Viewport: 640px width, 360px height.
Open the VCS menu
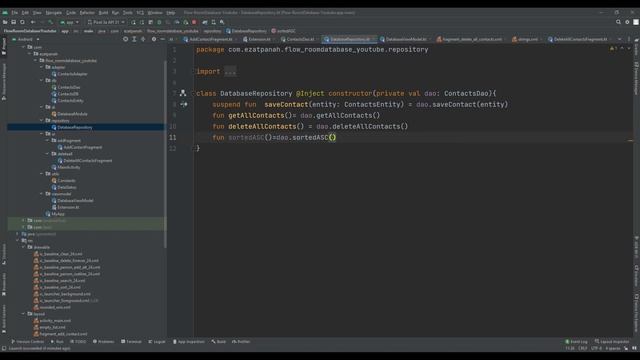tap(140, 13)
